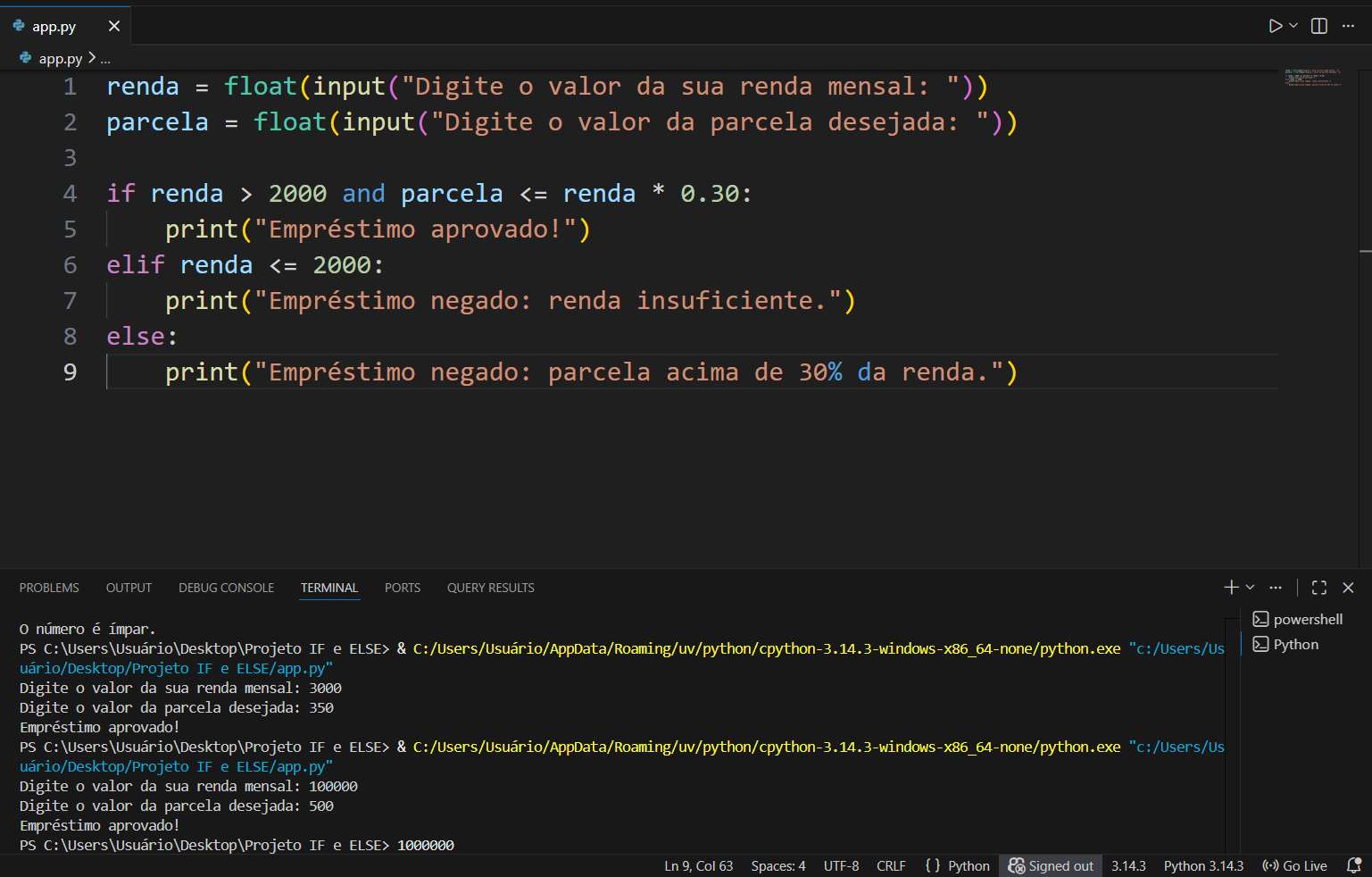Click Signed out account status item
The image size is (1372, 877).
[x=1051, y=865]
